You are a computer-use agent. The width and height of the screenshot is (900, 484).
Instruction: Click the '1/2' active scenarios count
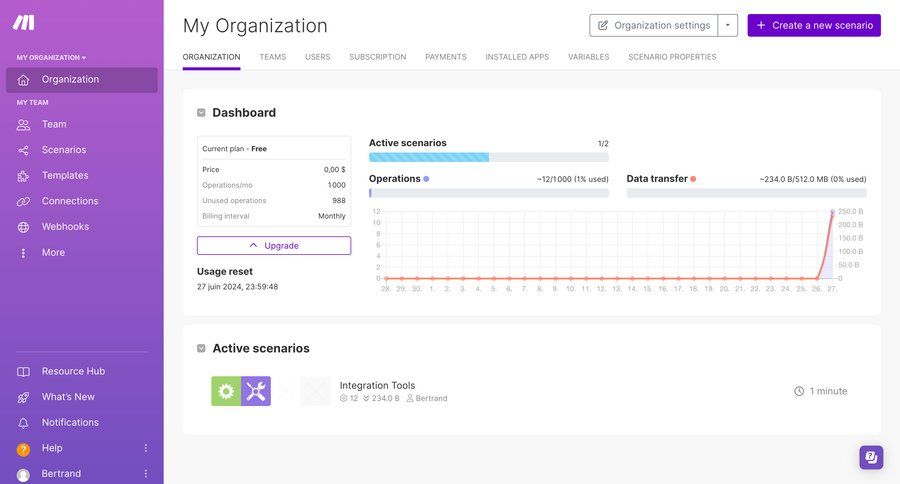tap(603, 144)
